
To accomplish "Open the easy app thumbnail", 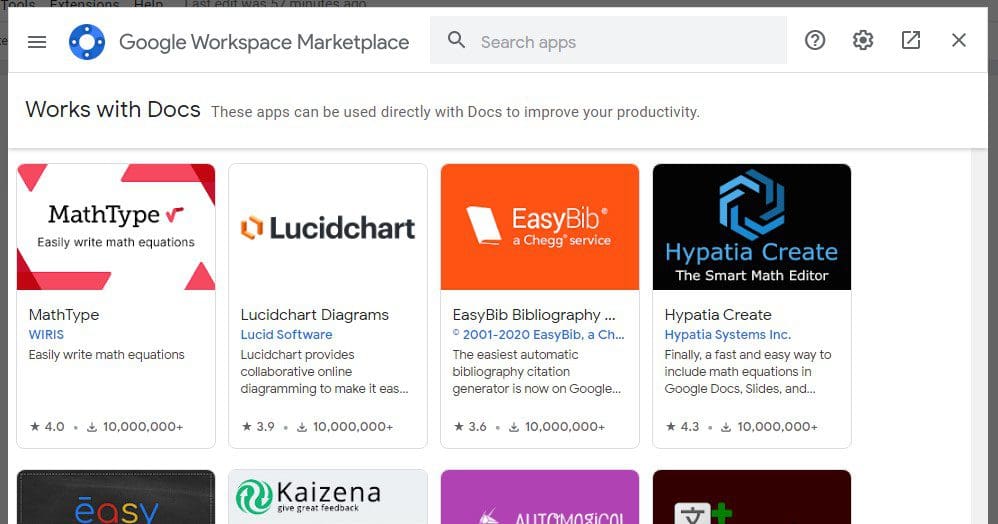I will coord(116,497).
